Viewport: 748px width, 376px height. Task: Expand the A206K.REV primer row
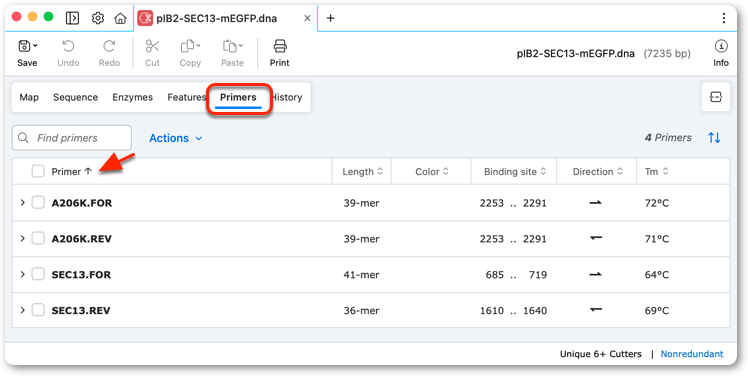22,239
